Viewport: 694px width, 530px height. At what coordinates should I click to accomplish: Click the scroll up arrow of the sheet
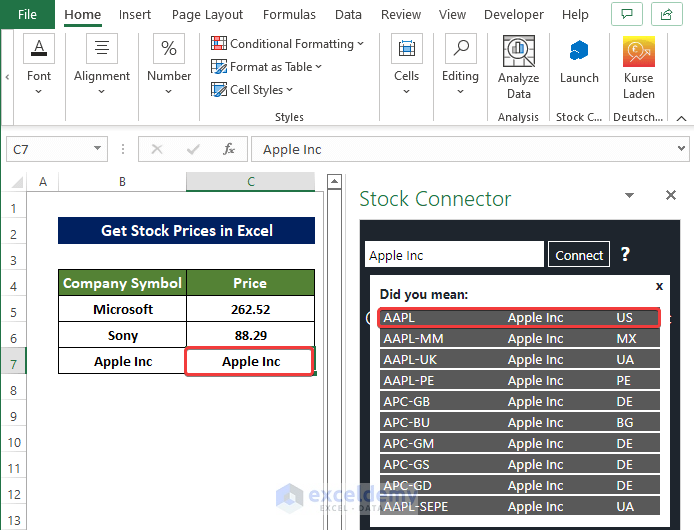pyautogui.click(x=334, y=182)
